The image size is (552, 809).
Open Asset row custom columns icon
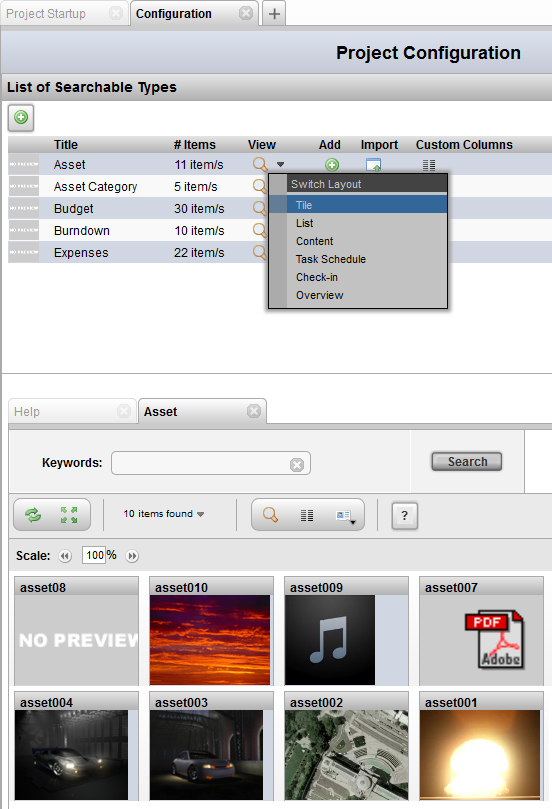(x=429, y=165)
